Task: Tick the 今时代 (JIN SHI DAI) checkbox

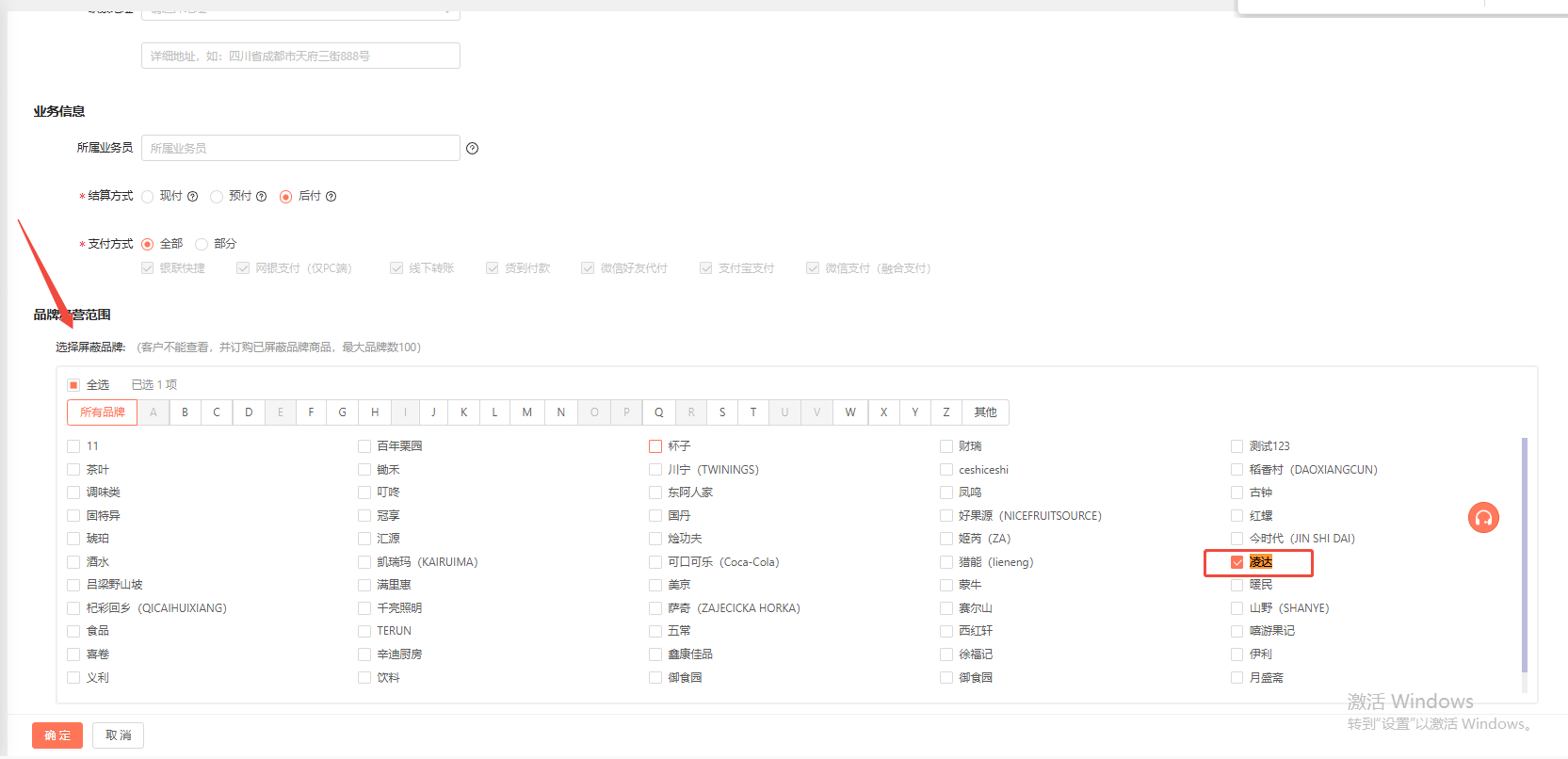Action: [1237, 539]
